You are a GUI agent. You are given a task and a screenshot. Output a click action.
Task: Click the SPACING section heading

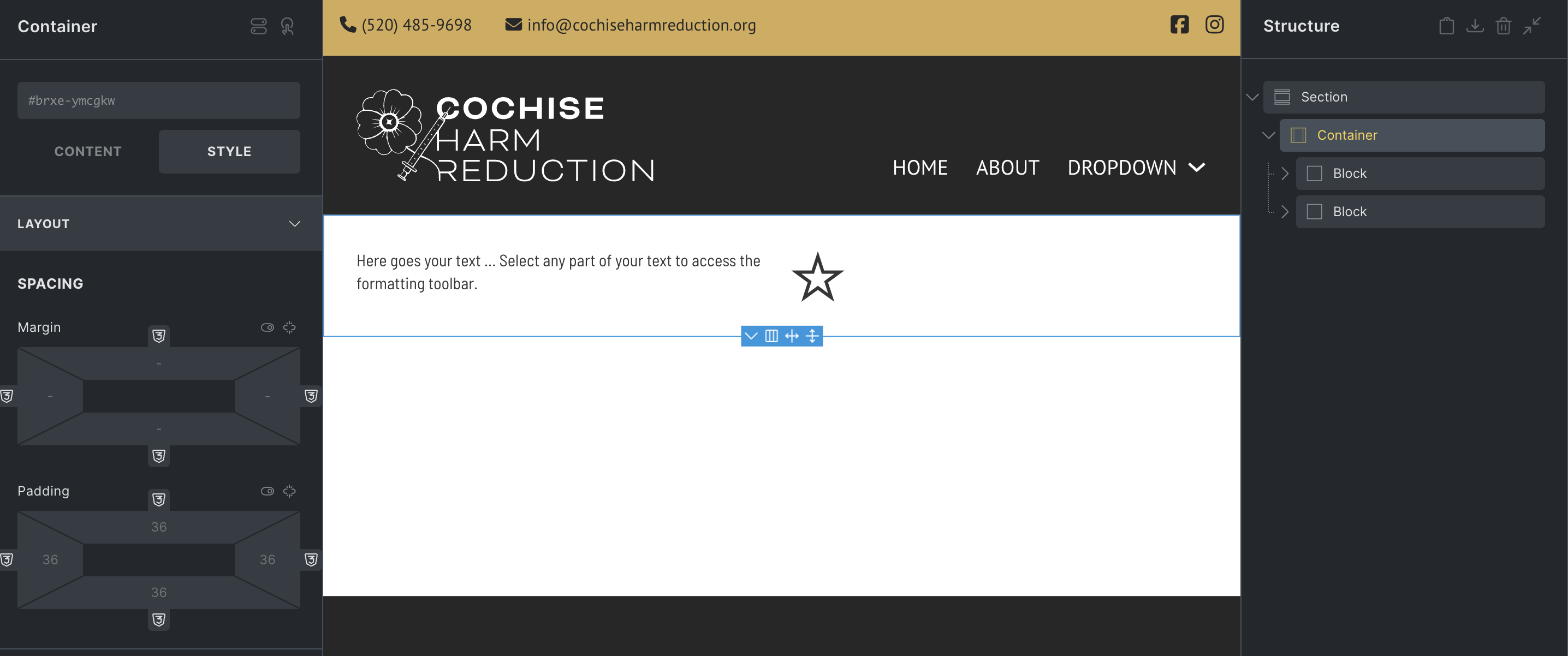pos(51,284)
